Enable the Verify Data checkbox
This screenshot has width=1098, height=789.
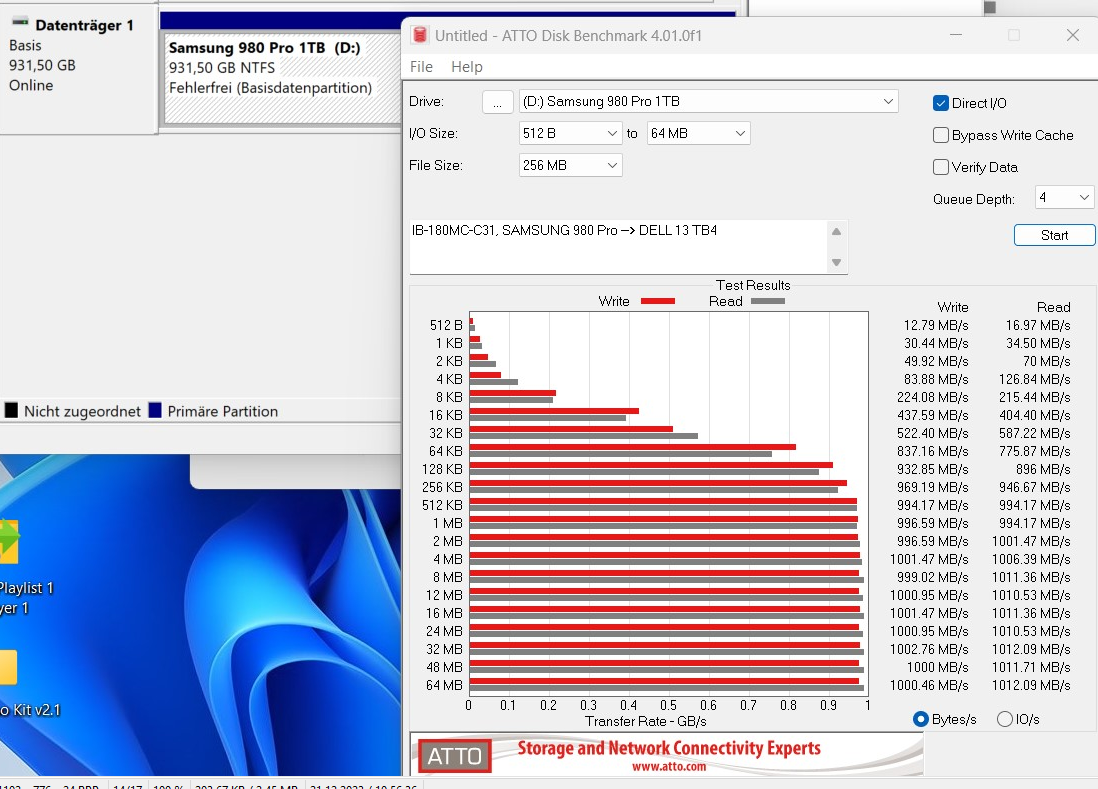941,167
